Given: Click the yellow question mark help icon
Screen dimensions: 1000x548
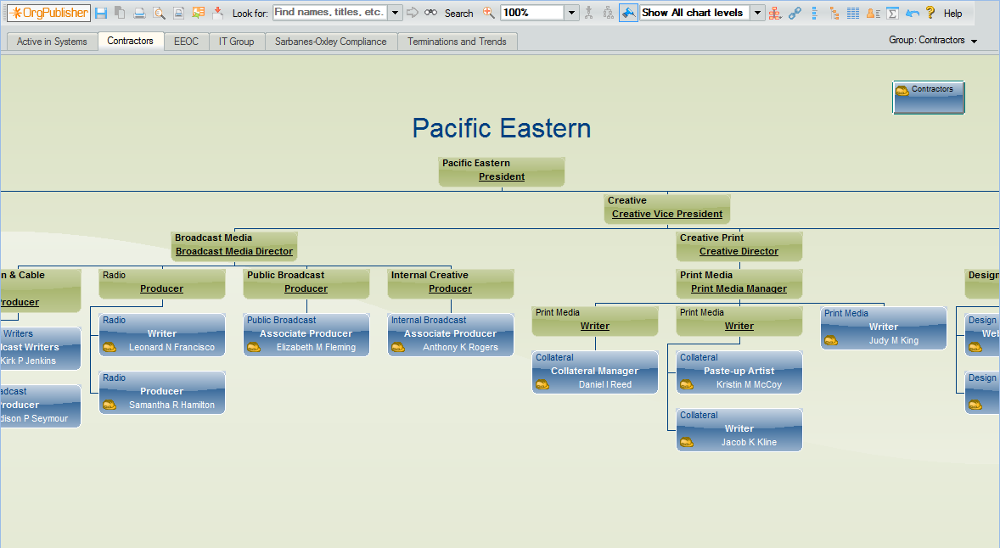Looking at the screenshot, I should pos(930,13).
